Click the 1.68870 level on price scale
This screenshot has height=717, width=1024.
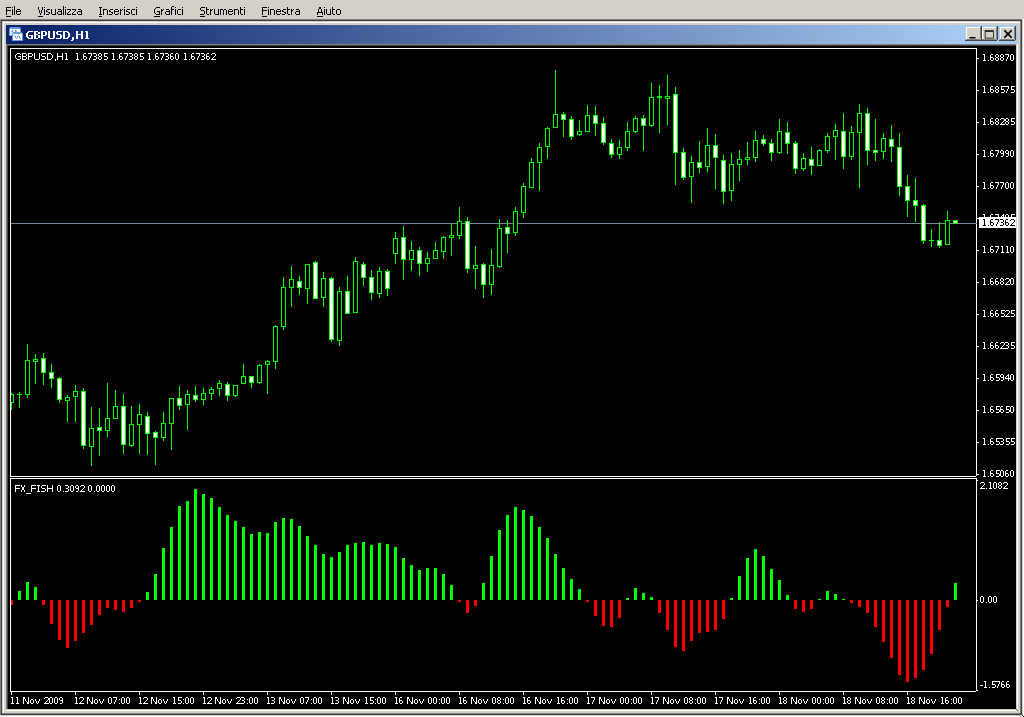coord(997,58)
